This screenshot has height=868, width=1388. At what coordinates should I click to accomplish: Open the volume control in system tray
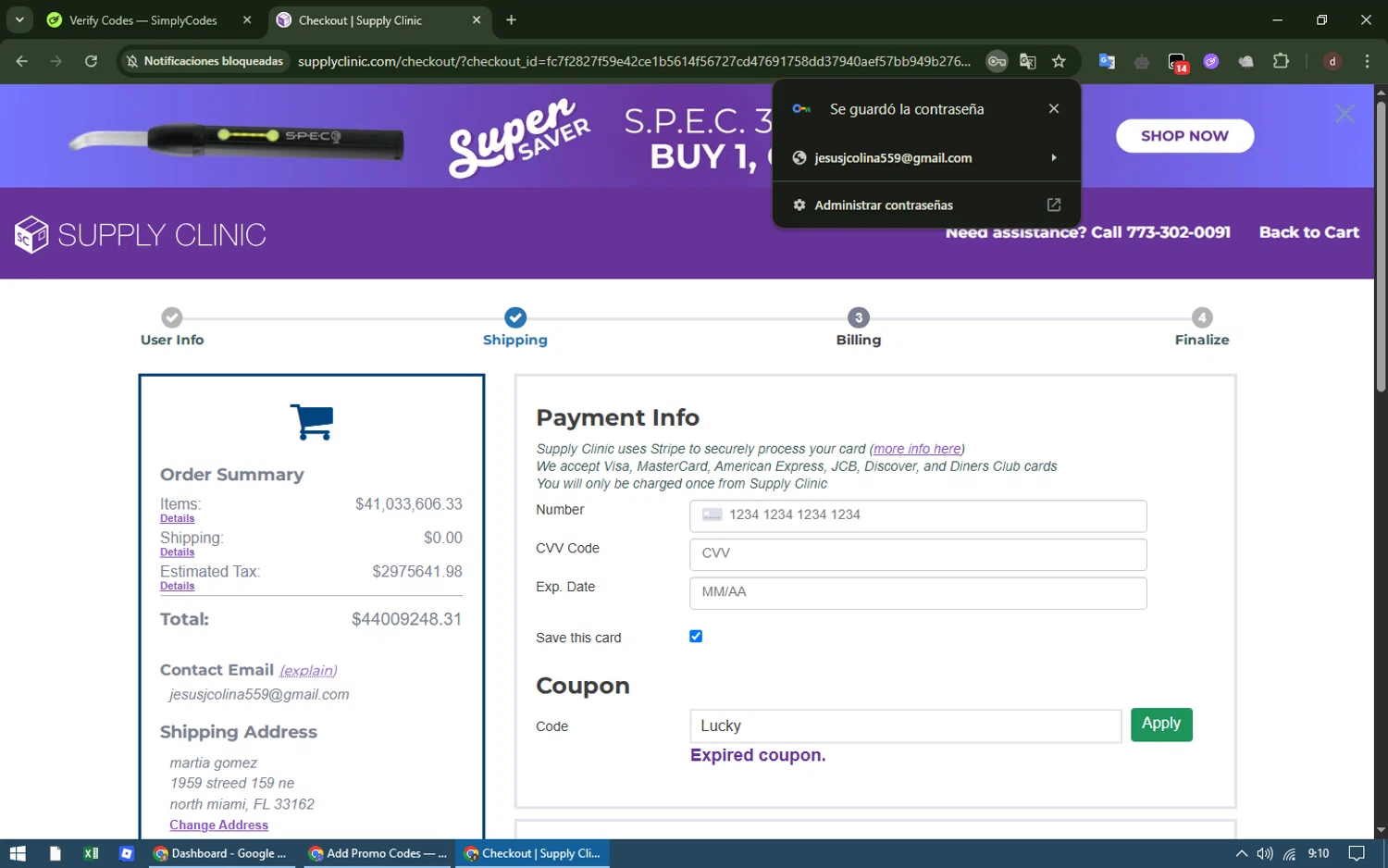(x=1265, y=853)
